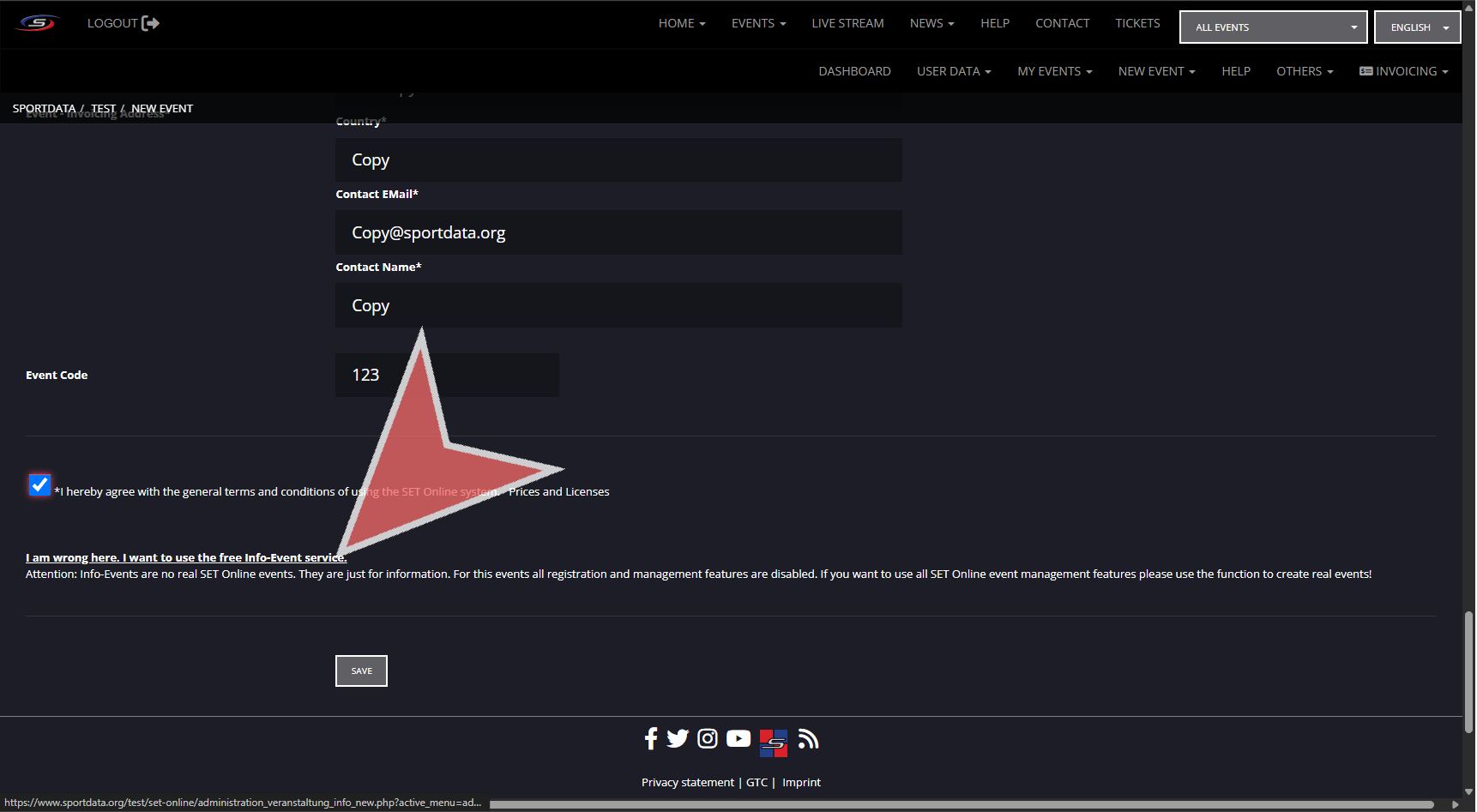This screenshot has width=1477, height=812.
Task: Expand the All Events dropdown
Action: tap(1273, 27)
